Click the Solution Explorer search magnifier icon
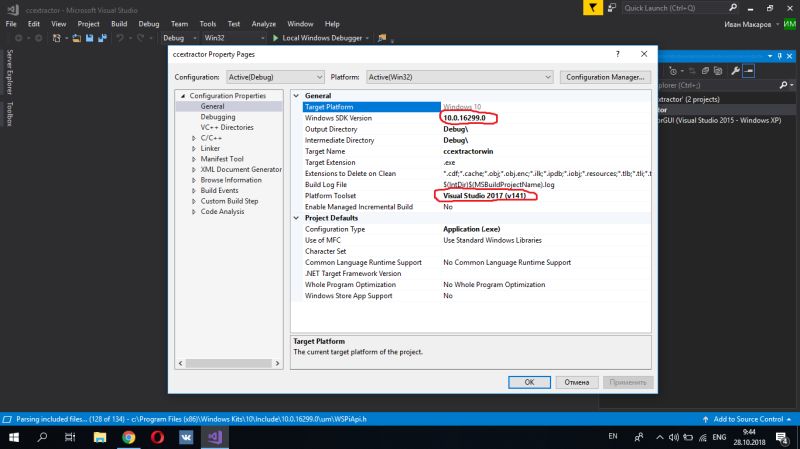This screenshot has width=800, height=449. click(783, 85)
